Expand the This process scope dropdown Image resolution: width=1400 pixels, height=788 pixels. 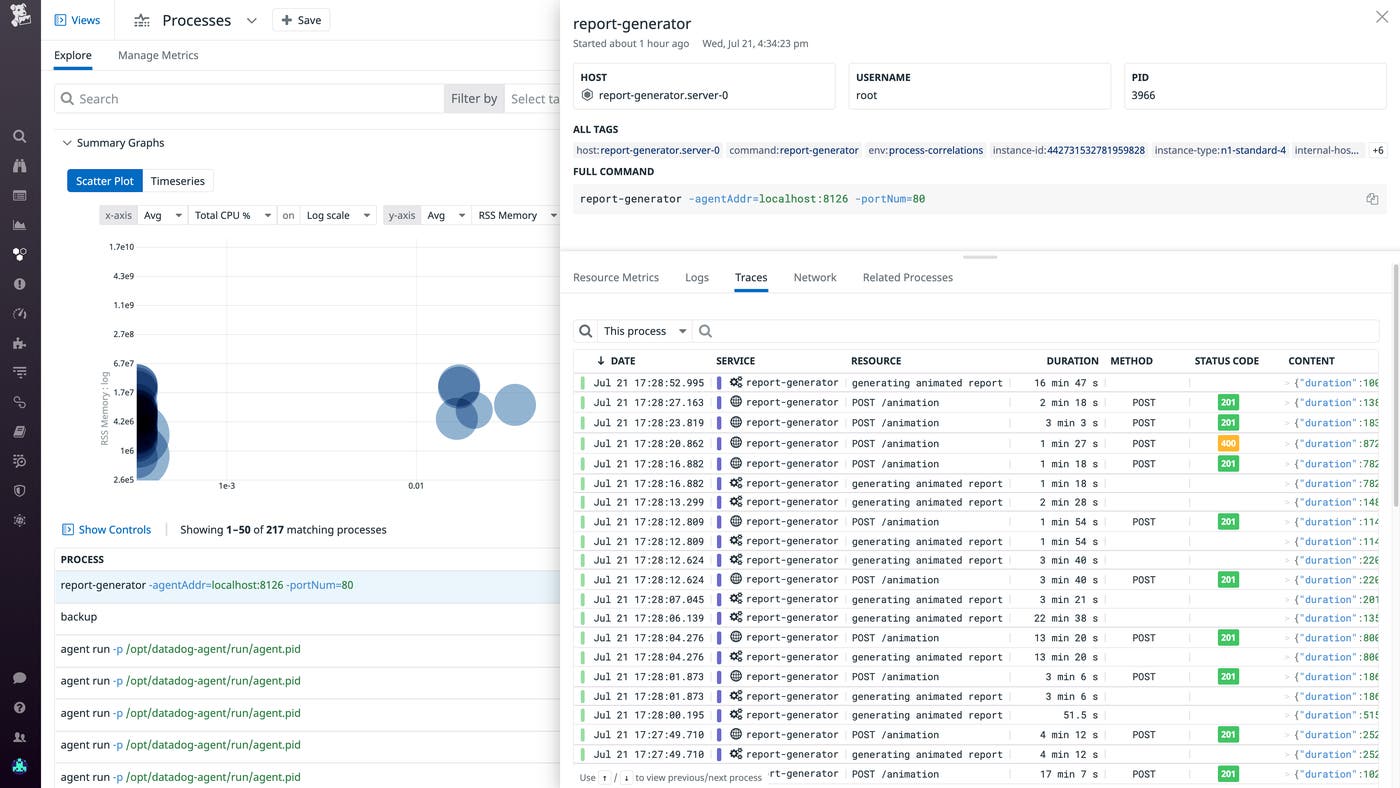(645, 331)
